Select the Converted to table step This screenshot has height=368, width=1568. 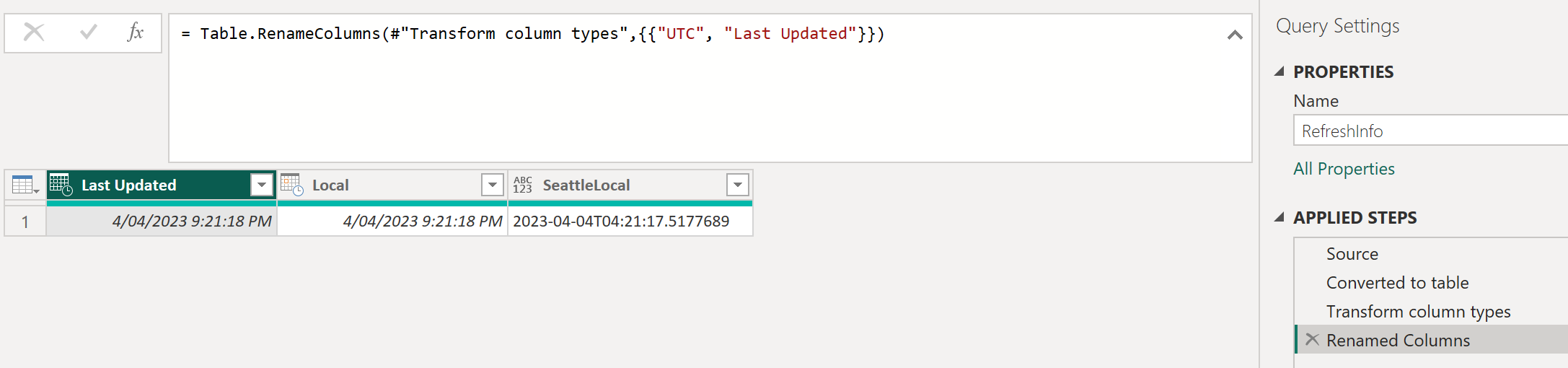coord(1397,283)
